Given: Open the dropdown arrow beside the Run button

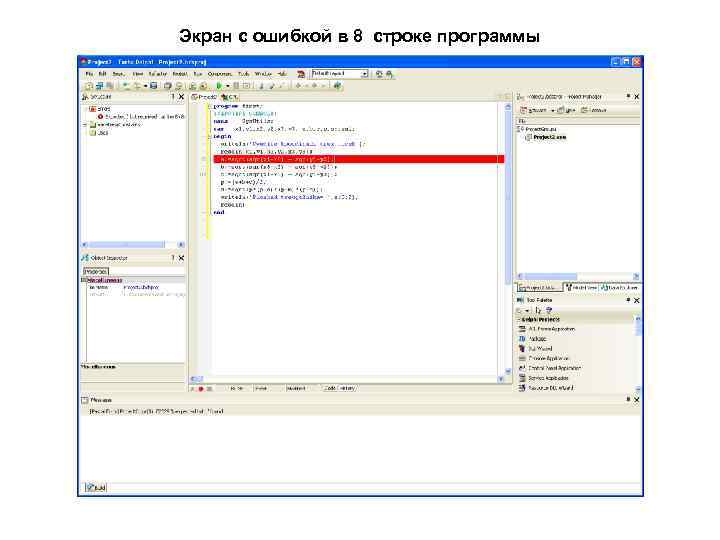Looking at the screenshot, I should 227,86.
